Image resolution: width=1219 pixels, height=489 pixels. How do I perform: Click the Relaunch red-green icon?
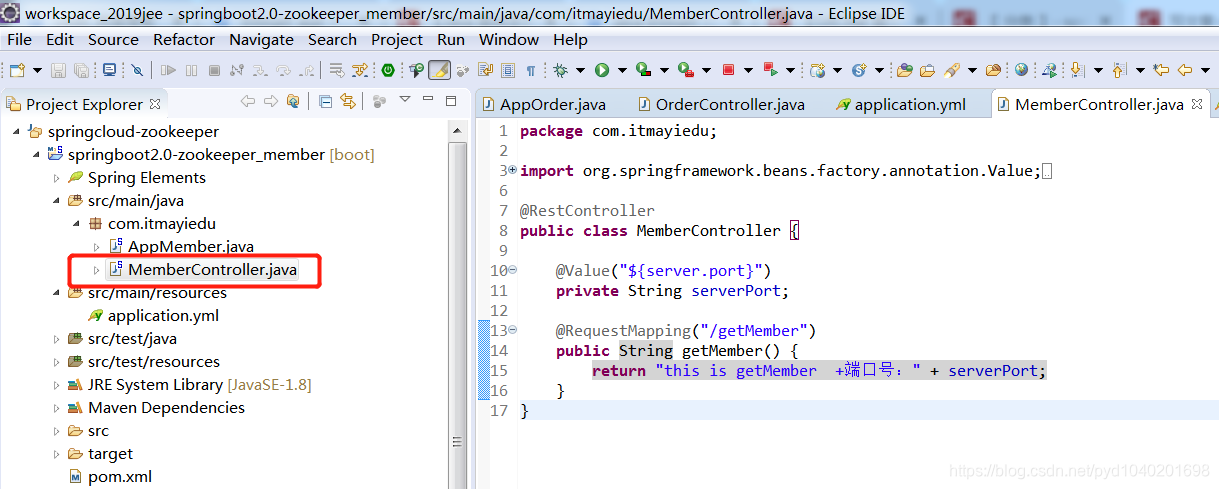(x=770, y=70)
